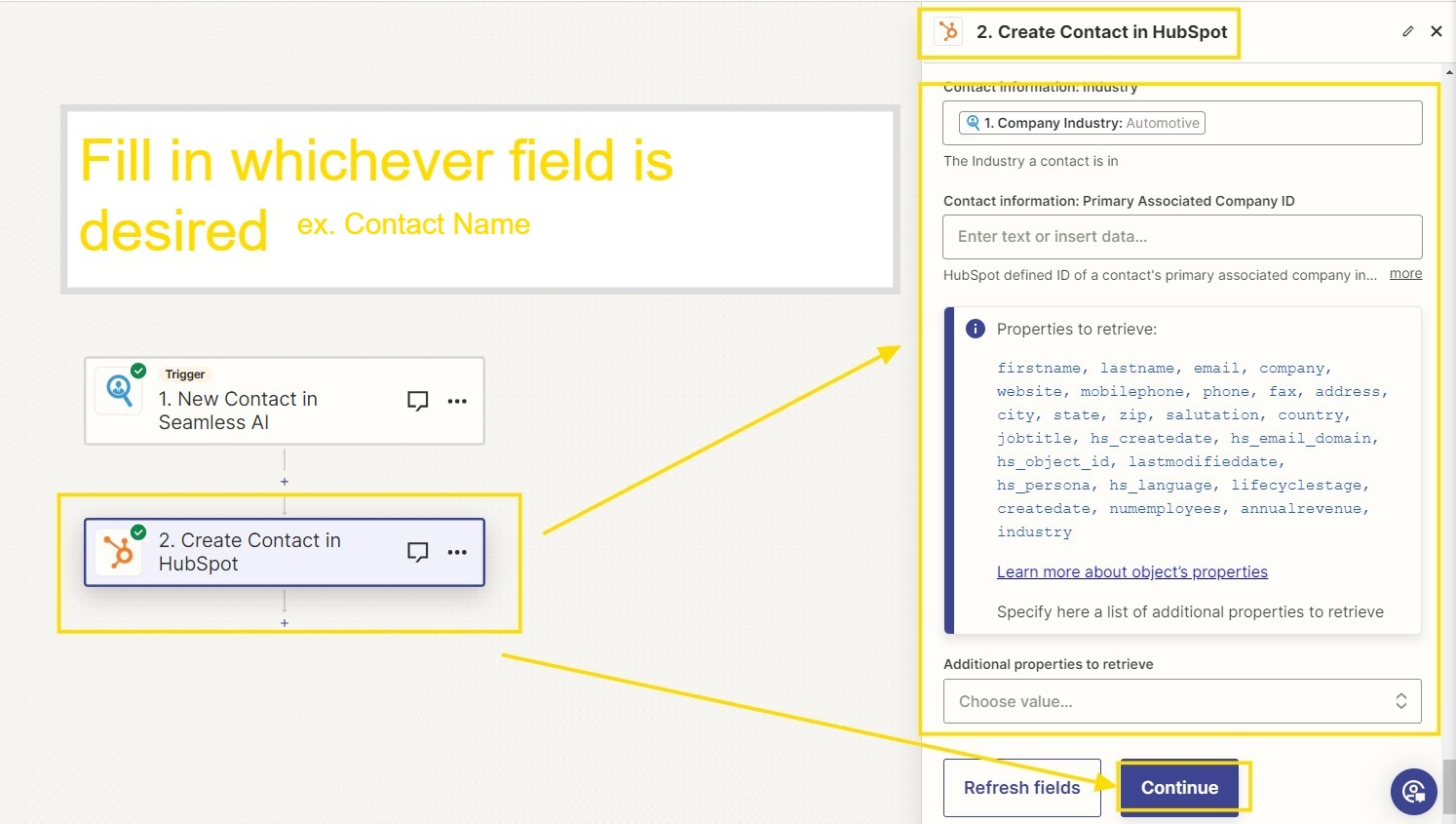Viewport: 1456px width, 824px height.
Task: Click 'Specify here a list of additional properties' text
Action: [1190, 611]
